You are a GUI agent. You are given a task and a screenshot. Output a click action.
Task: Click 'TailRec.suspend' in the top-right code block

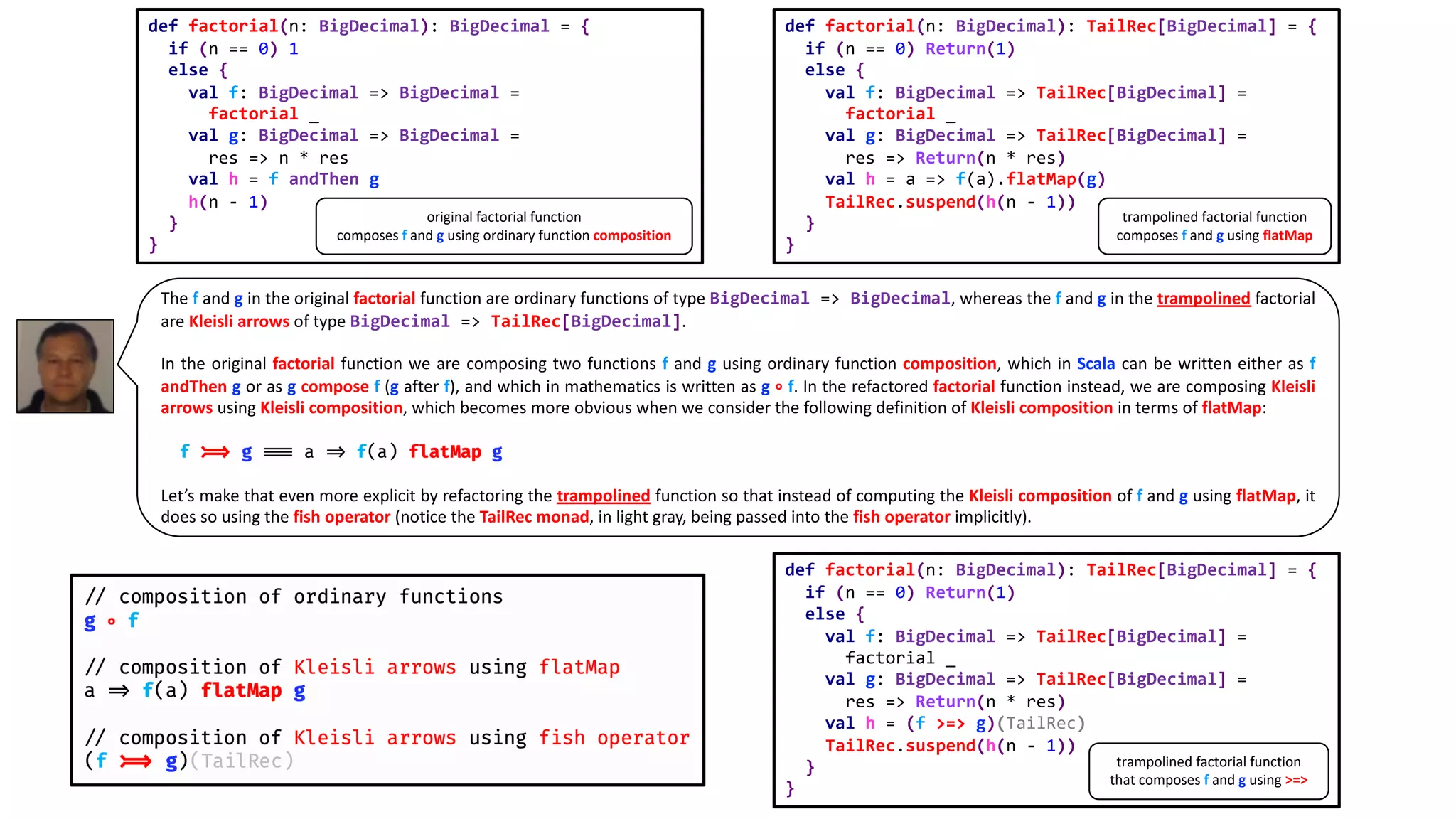900,202
